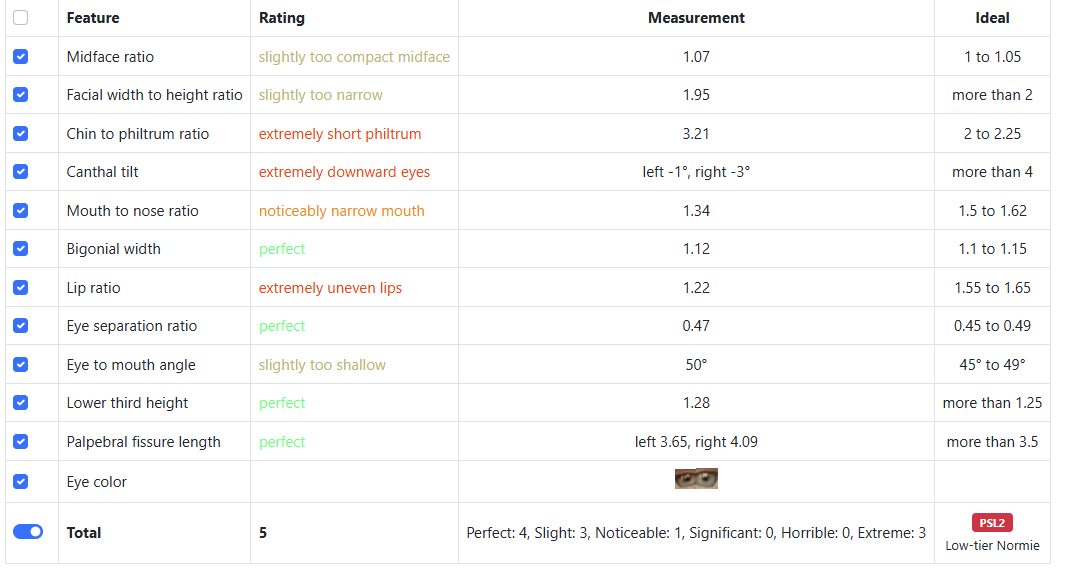The height and width of the screenshot is (573, 1083).
Task: Uncheck the Eye color checkbox
Action: click(x=21, y=481)
